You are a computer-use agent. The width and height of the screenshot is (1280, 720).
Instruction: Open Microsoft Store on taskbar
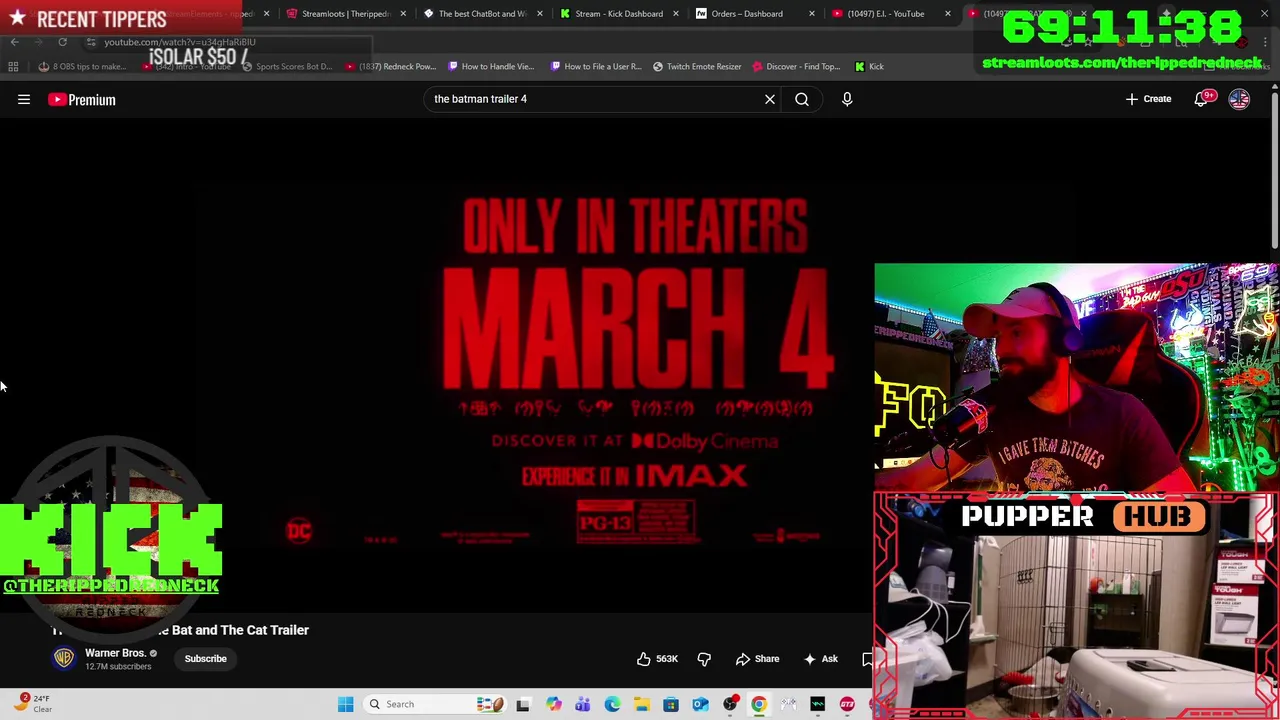coord(671,704)
